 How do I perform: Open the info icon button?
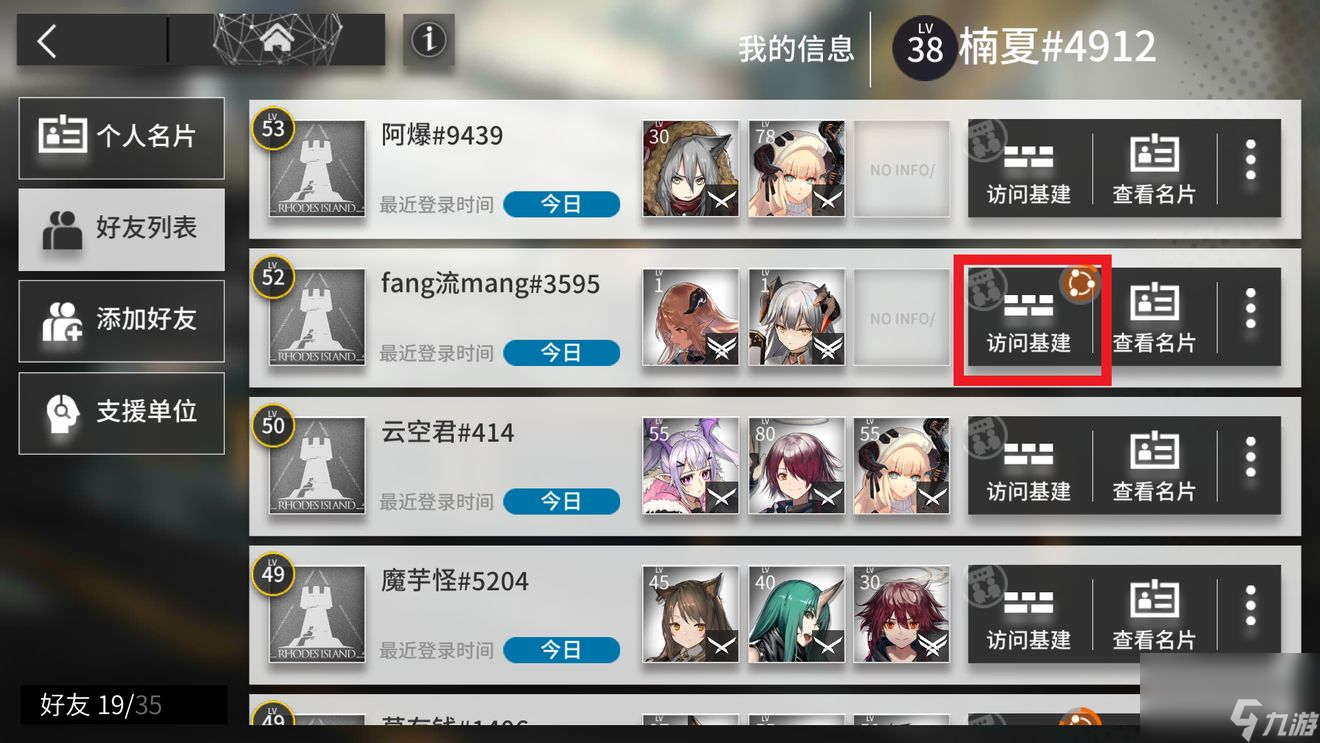click(x=429, y=40)
